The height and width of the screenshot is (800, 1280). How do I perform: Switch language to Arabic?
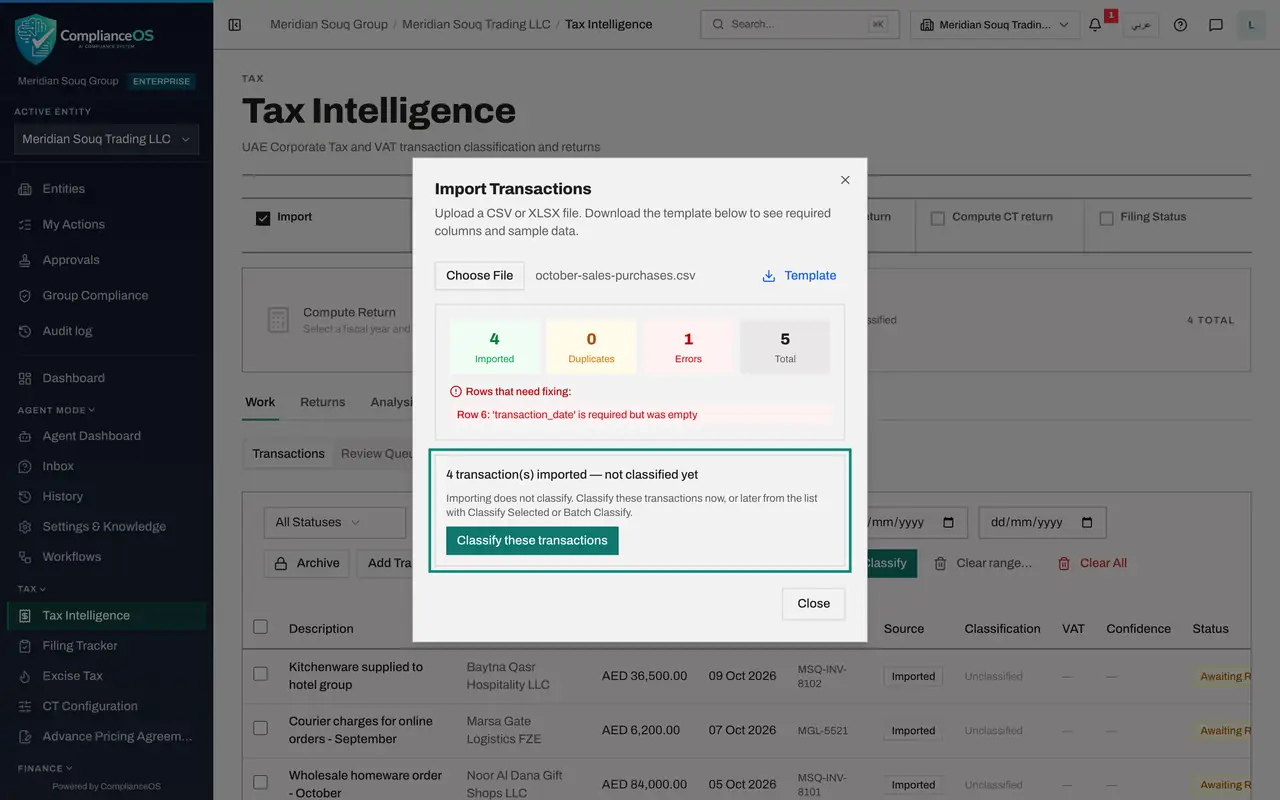1141,25
